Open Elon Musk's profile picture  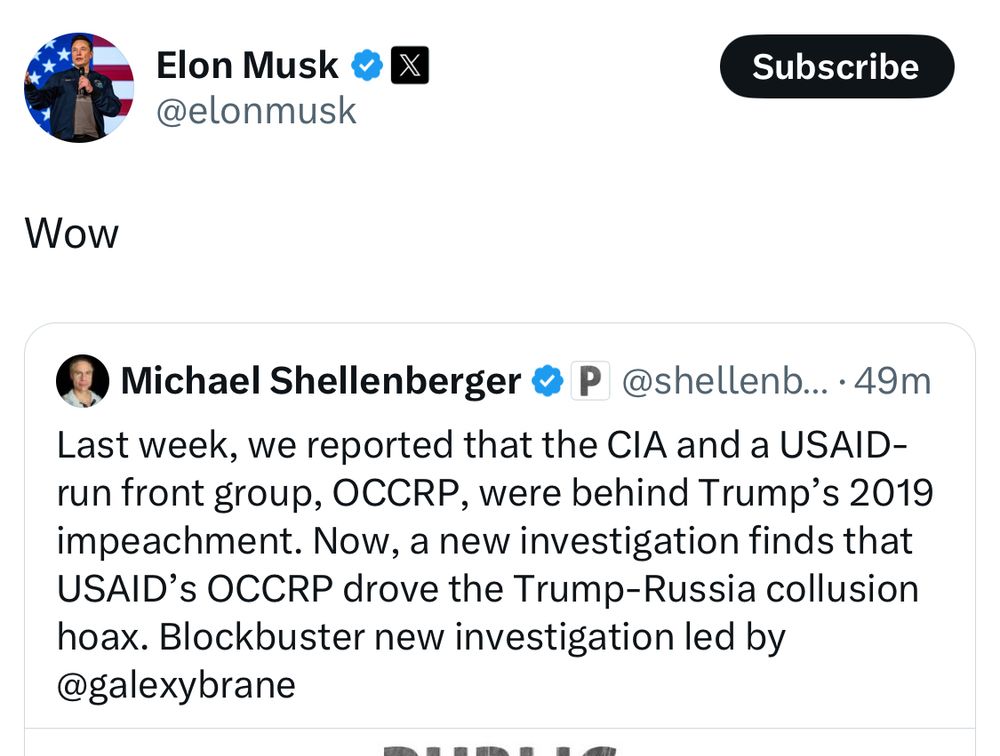pos(79,88)
